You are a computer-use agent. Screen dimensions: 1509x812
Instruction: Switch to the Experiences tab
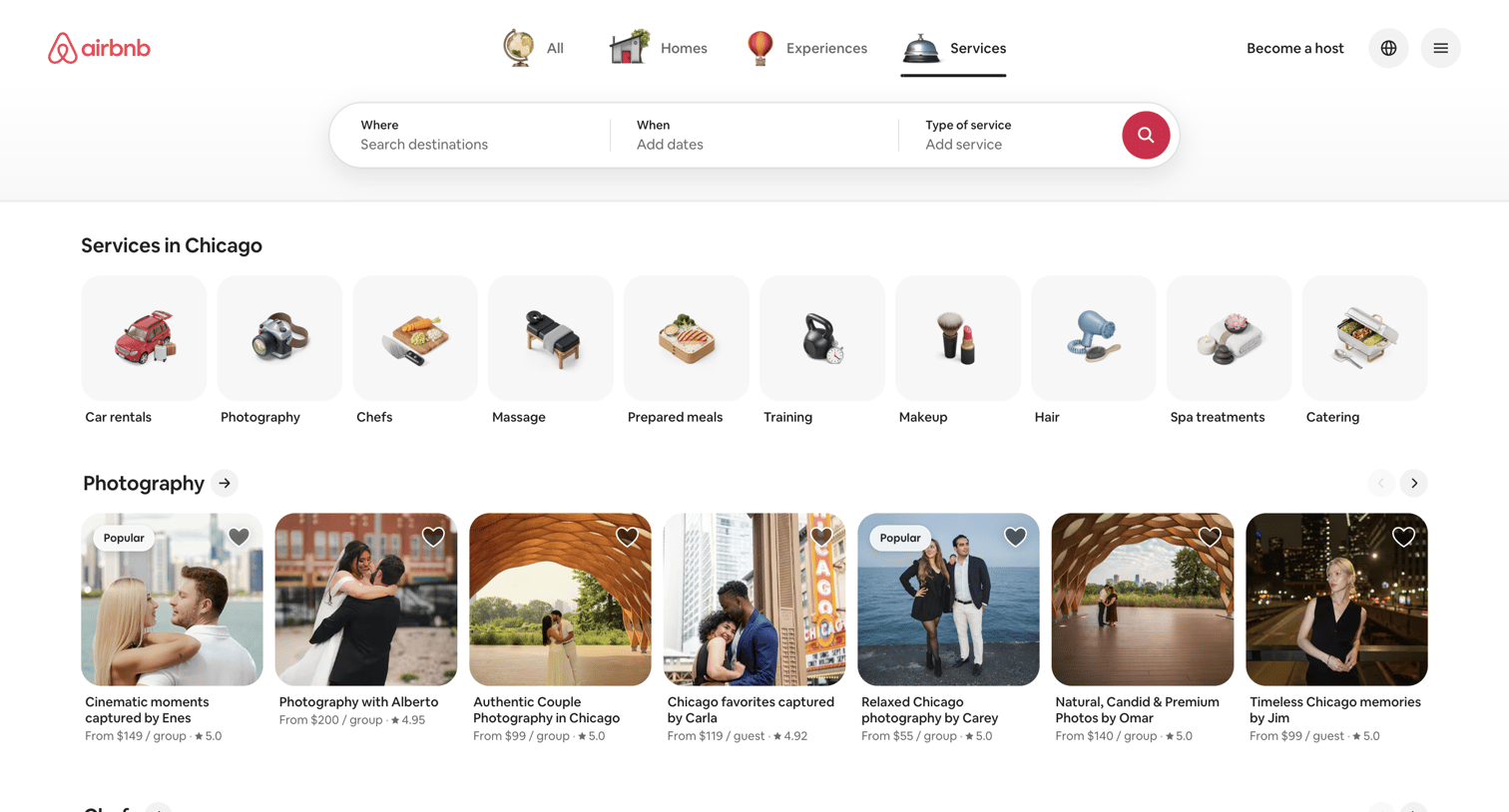[806, 48]
